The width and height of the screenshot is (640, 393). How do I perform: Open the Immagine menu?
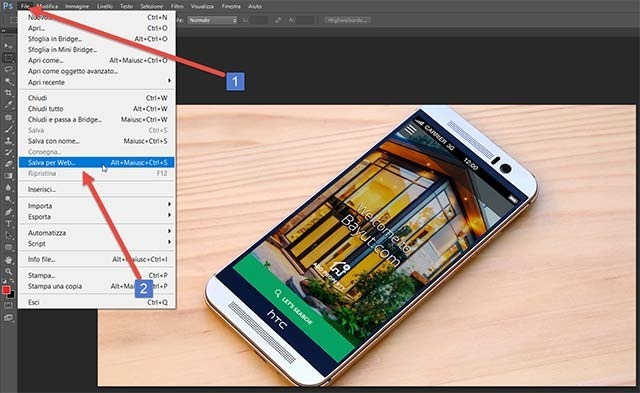(x=77, y=7)
